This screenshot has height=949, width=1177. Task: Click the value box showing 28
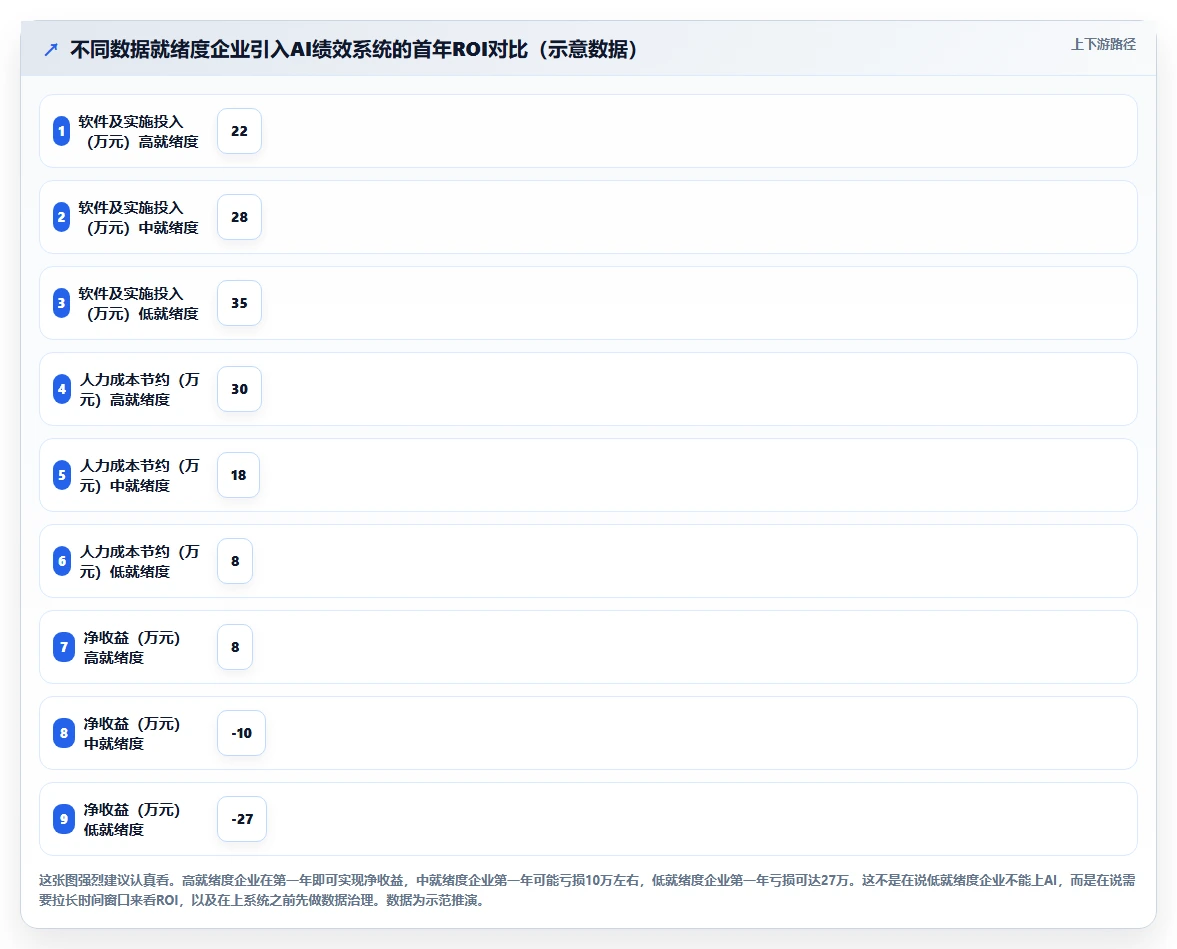pos(239,217)
